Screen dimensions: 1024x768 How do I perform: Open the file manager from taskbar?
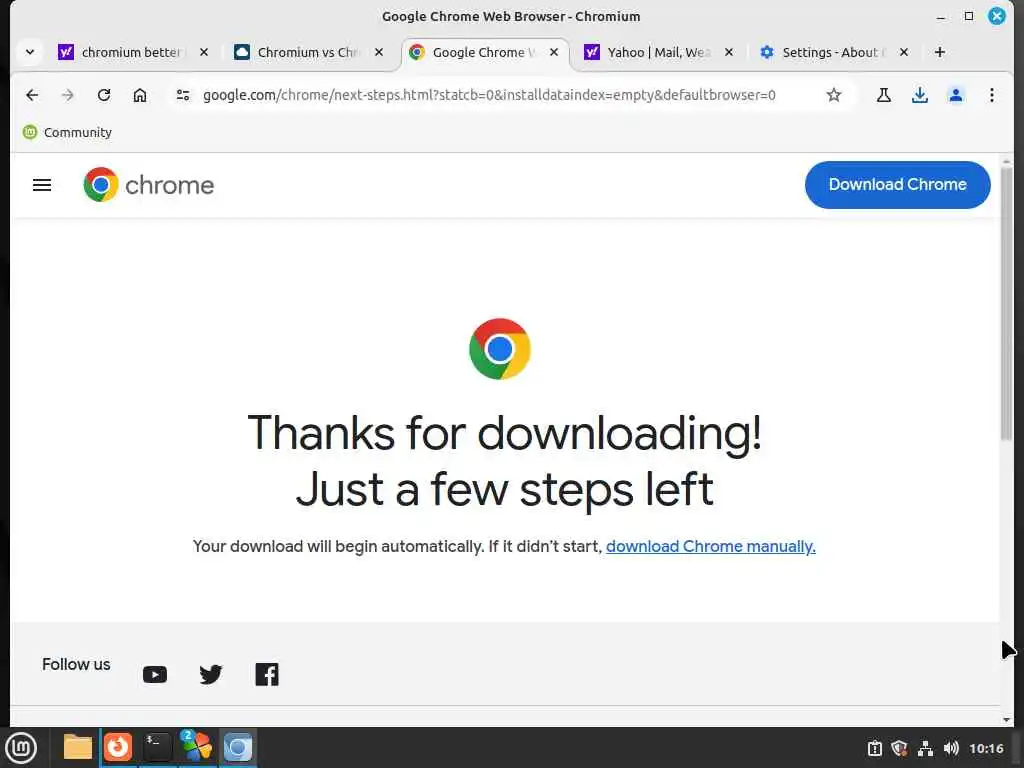(x=78, y=747)
